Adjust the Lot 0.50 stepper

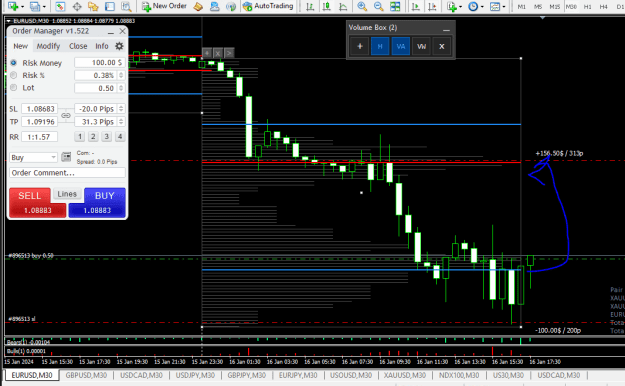121,88
